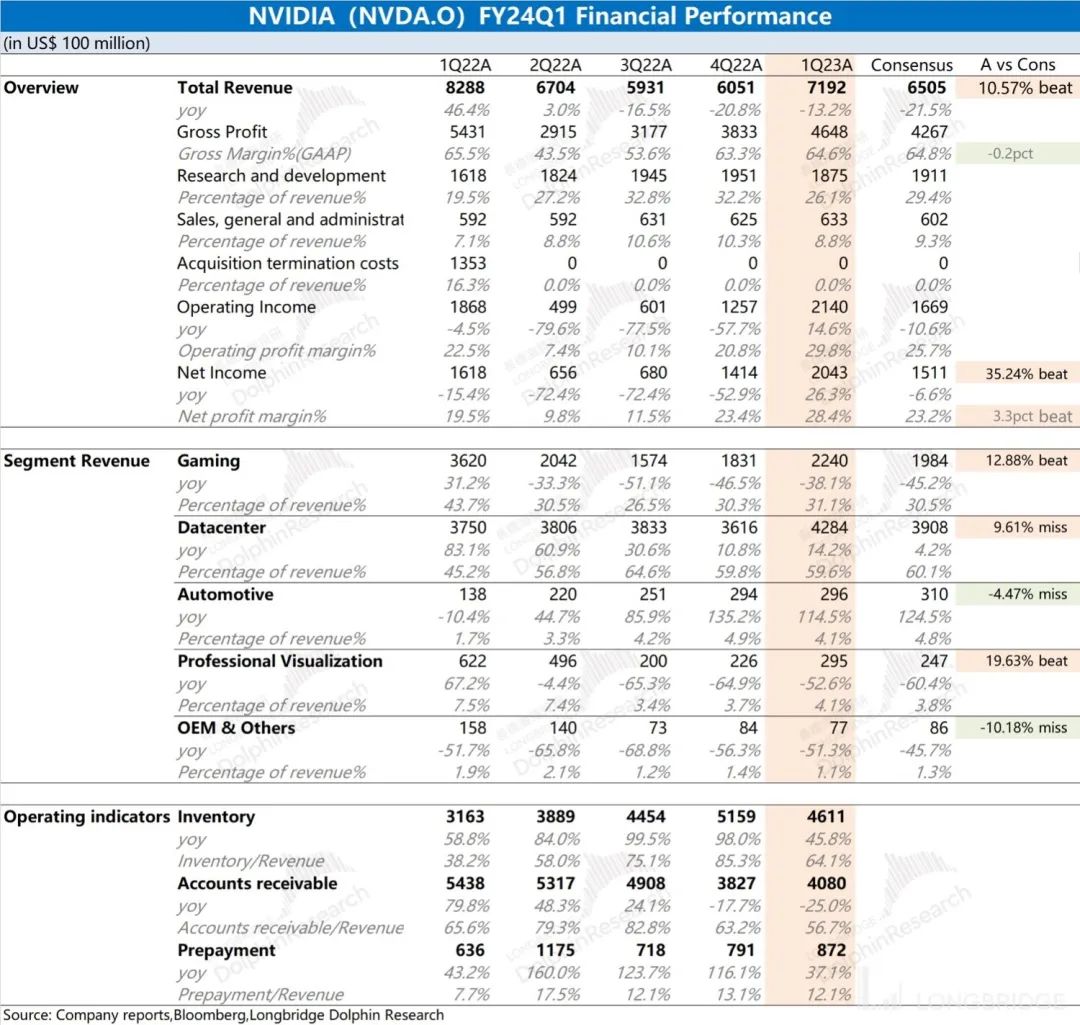This screenshot has width=1080, height=1025.
Task: Click Acquisition termination costs label
Action: point(288,263)
